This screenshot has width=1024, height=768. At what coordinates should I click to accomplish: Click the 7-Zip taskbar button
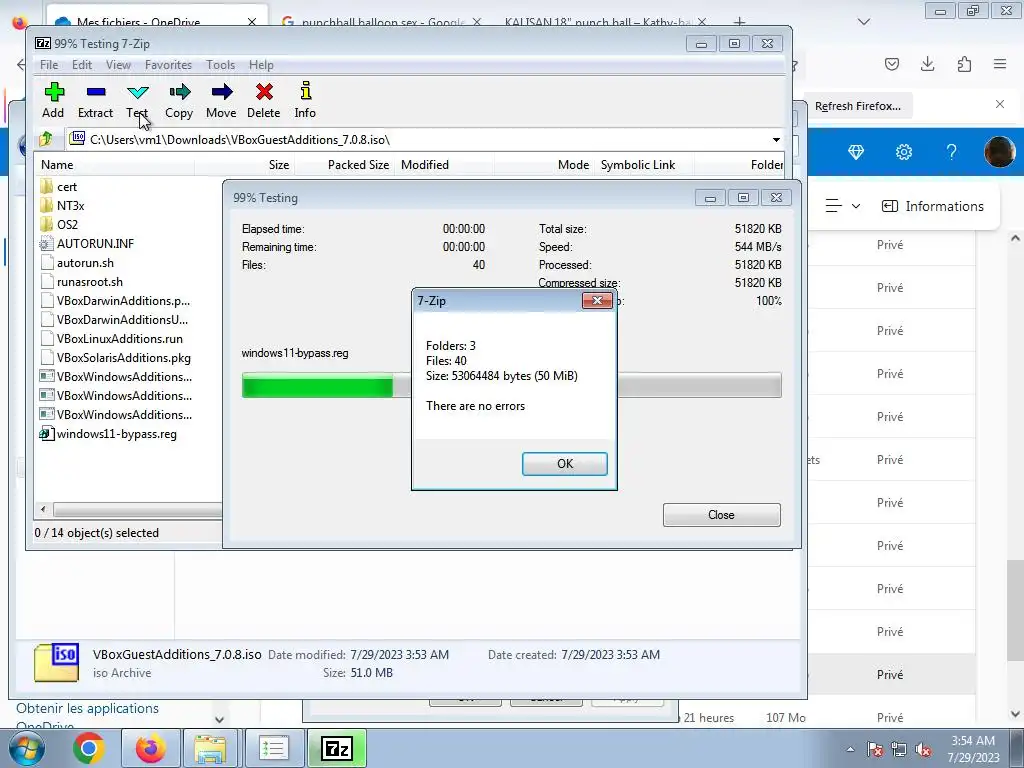click(x=337, y=748)
